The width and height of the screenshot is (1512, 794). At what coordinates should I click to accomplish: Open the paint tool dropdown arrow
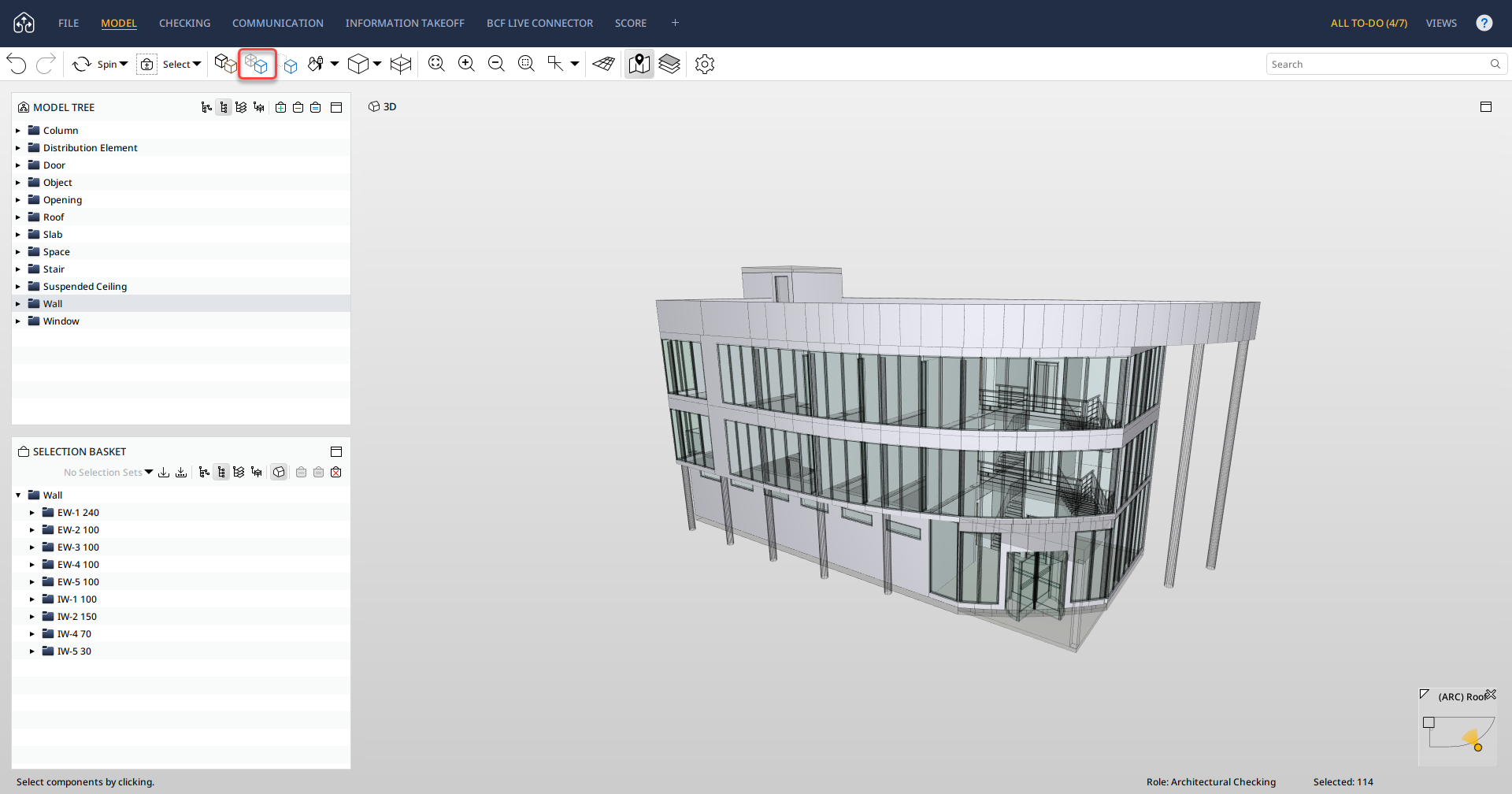point(335,64)
